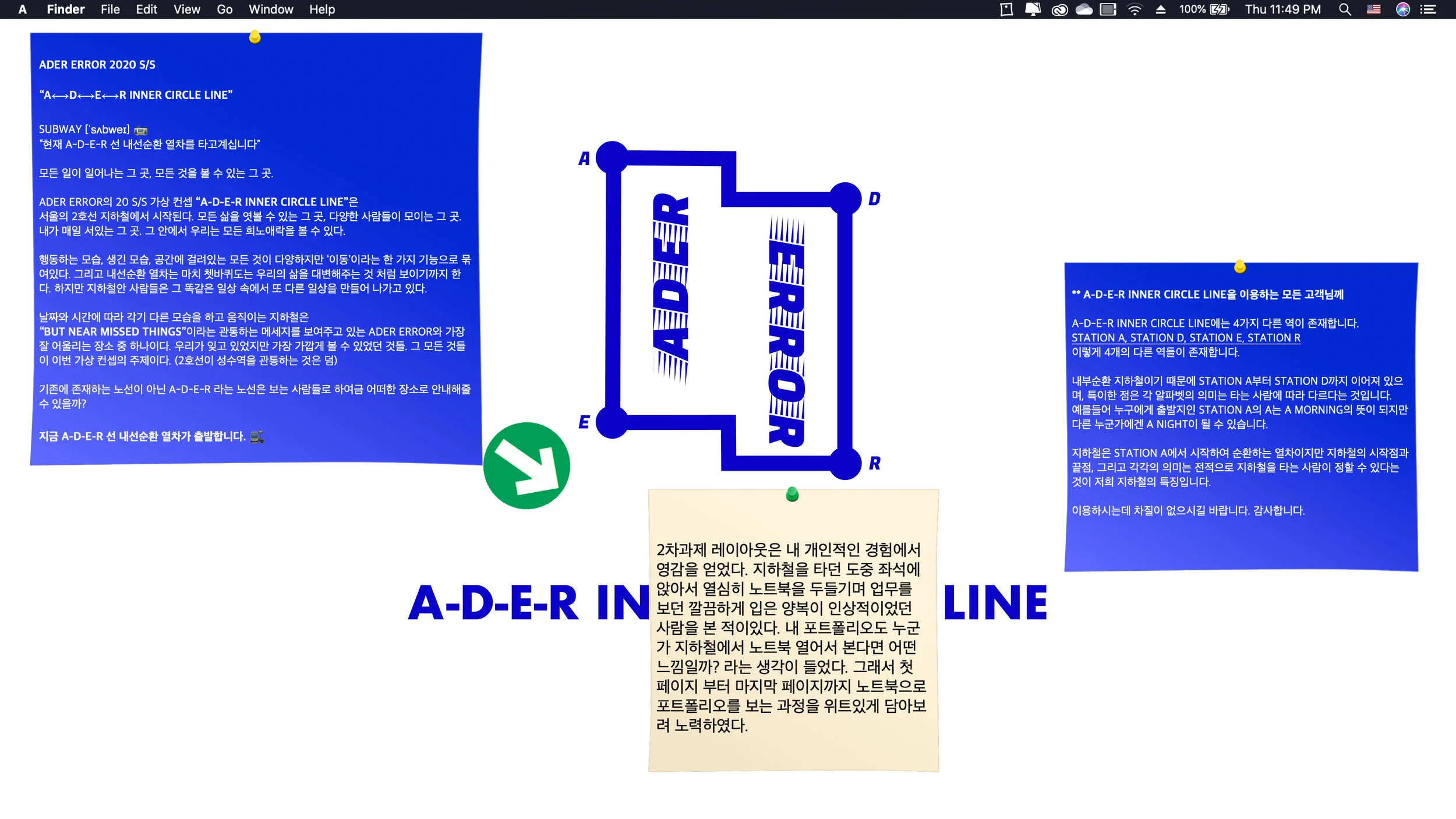Open the File menu

point(110,9)
